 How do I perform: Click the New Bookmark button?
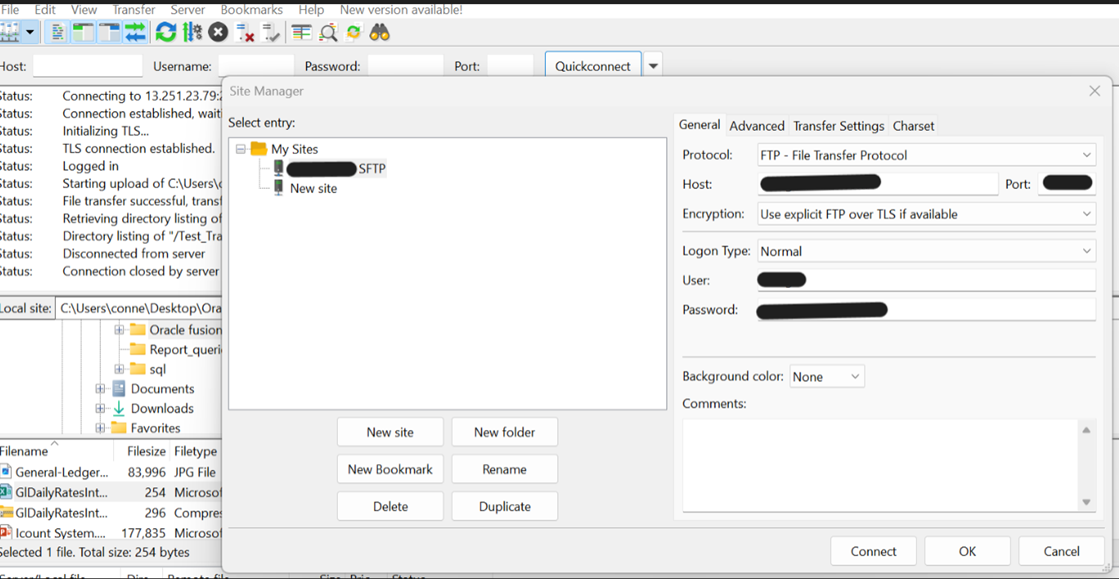pyautogui.click(x=390, y=469)
